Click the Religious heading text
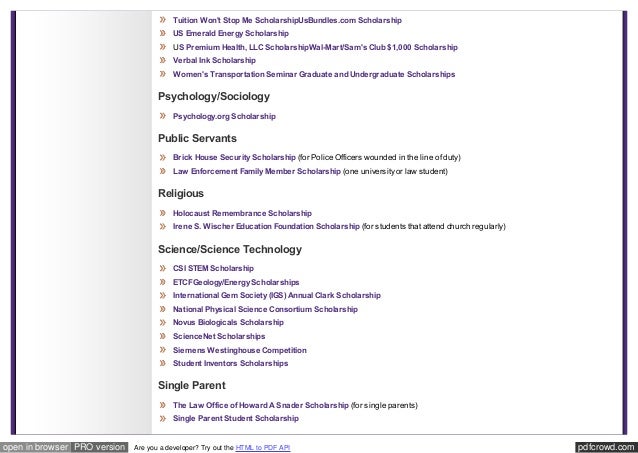This screenshot has height=453, width=638. coord(181,193)
